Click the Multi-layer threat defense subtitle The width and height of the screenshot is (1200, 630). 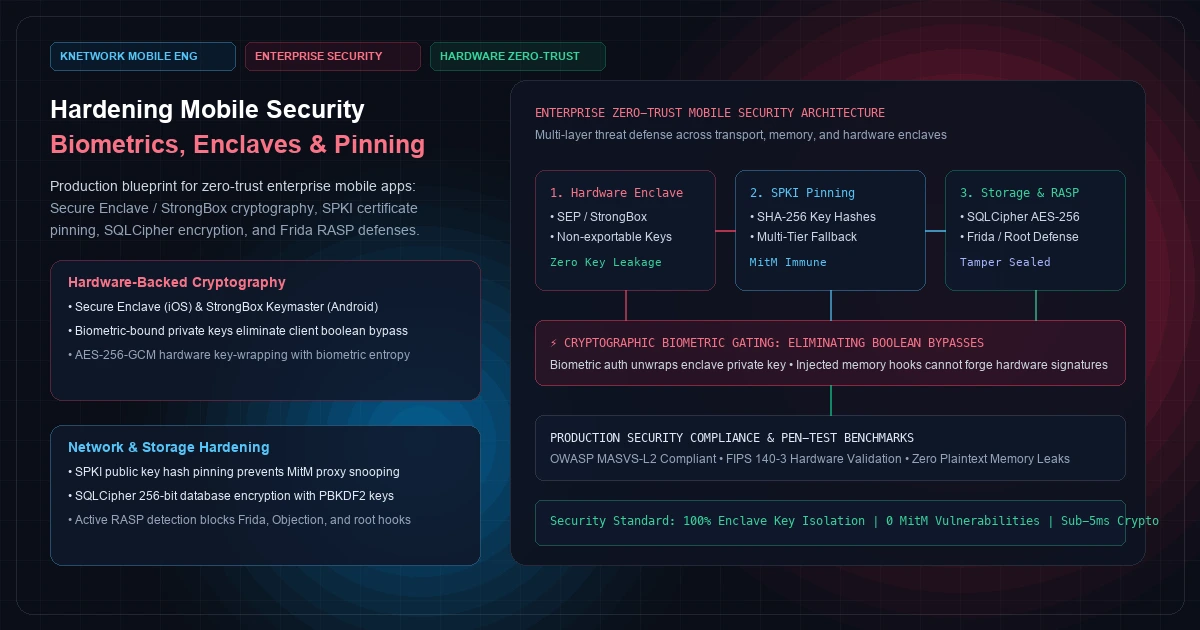pyautogui.click(x=741, y=135)
